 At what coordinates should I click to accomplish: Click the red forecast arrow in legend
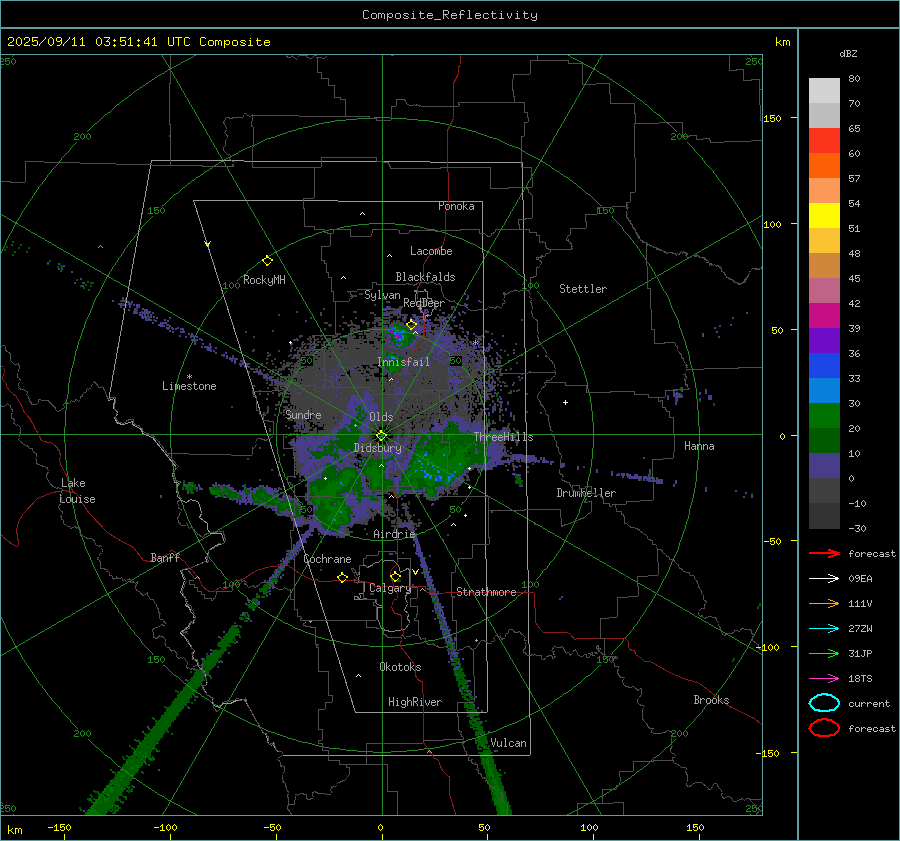pyautogui.click(x=824, y=553)
